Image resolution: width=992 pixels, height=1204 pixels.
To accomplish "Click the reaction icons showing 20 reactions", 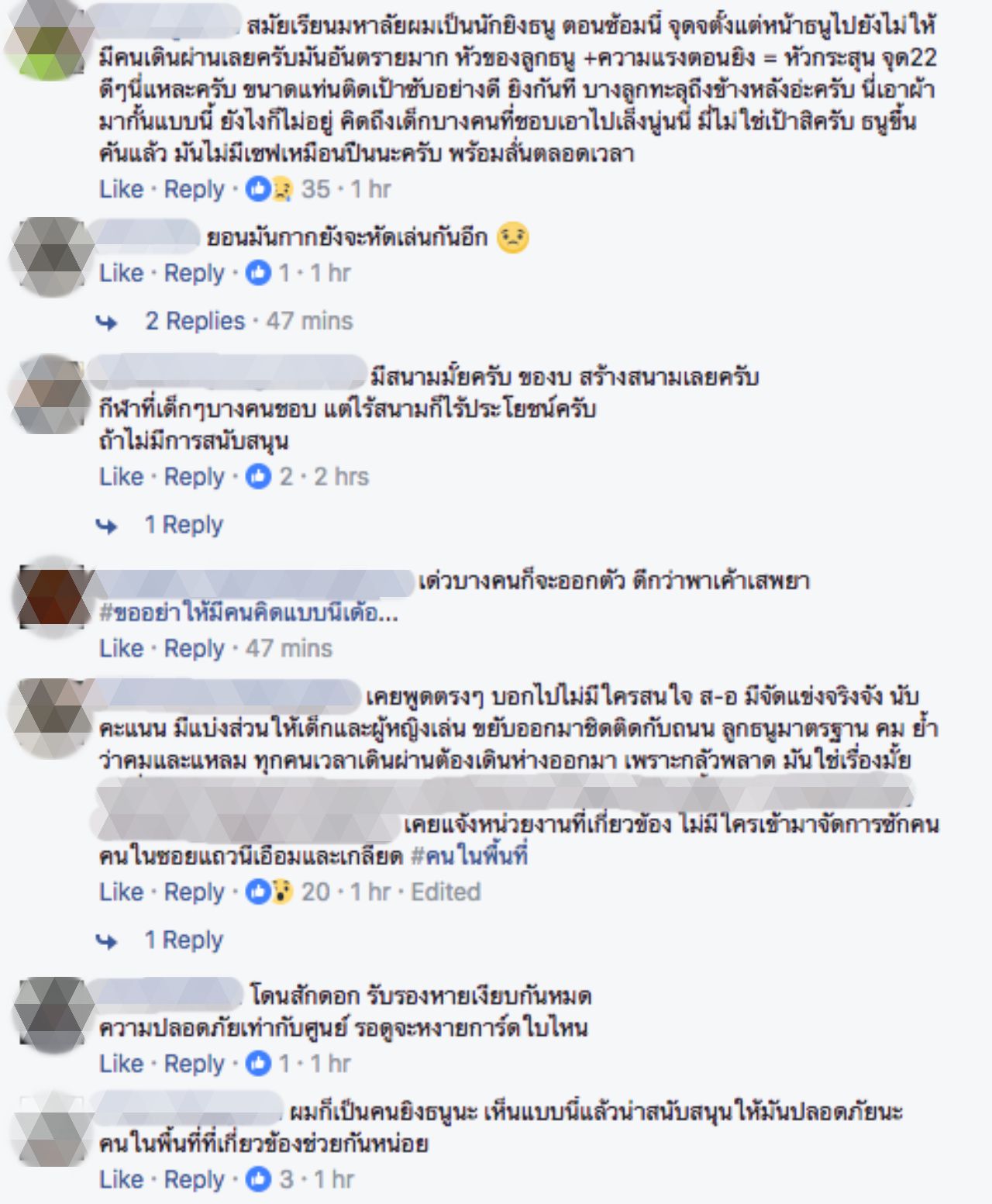I will [x=269, y=892].
